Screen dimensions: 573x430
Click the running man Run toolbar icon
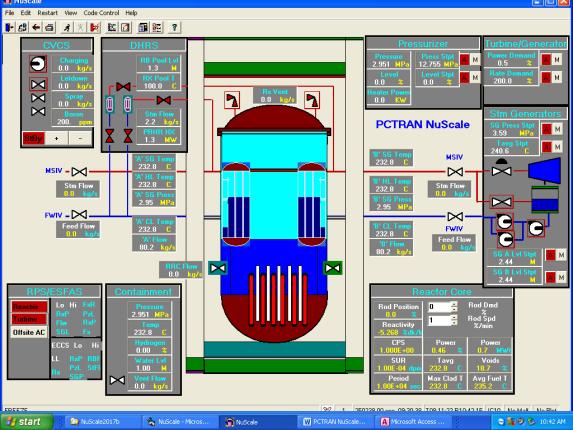point(67,27)
